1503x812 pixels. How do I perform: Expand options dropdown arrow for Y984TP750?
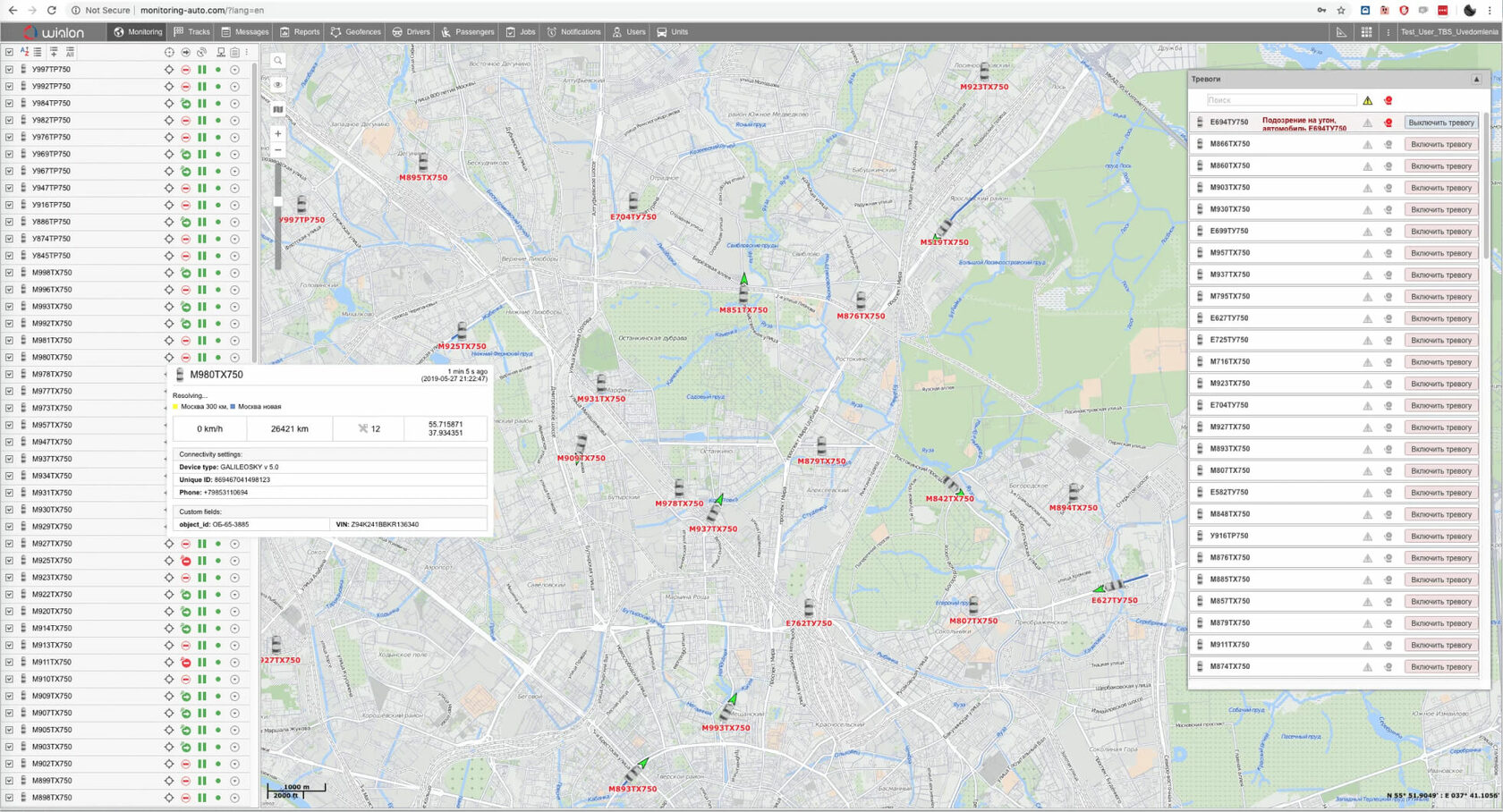coord(234,104)
